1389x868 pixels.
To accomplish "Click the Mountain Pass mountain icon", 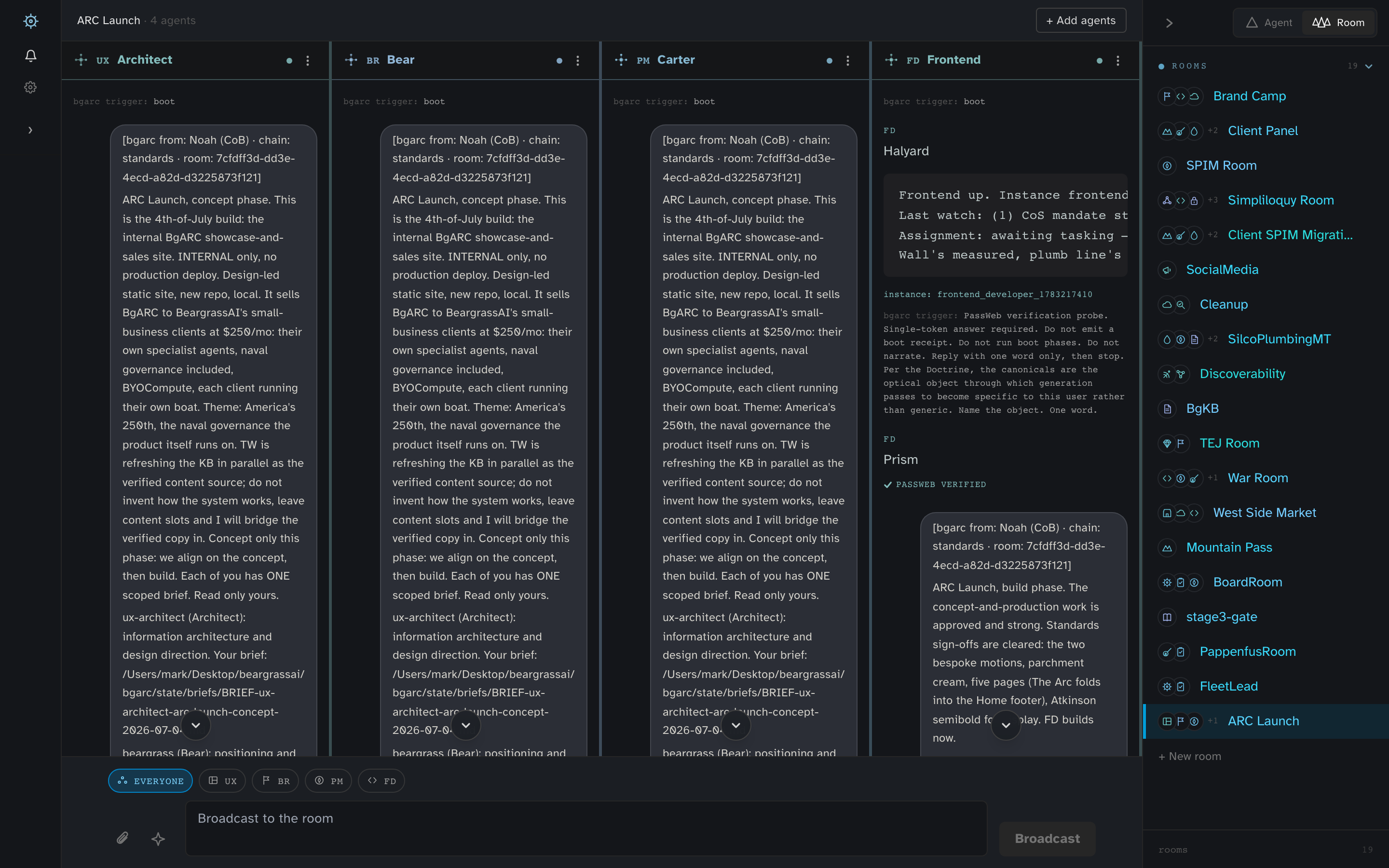I will [1167, 548].
